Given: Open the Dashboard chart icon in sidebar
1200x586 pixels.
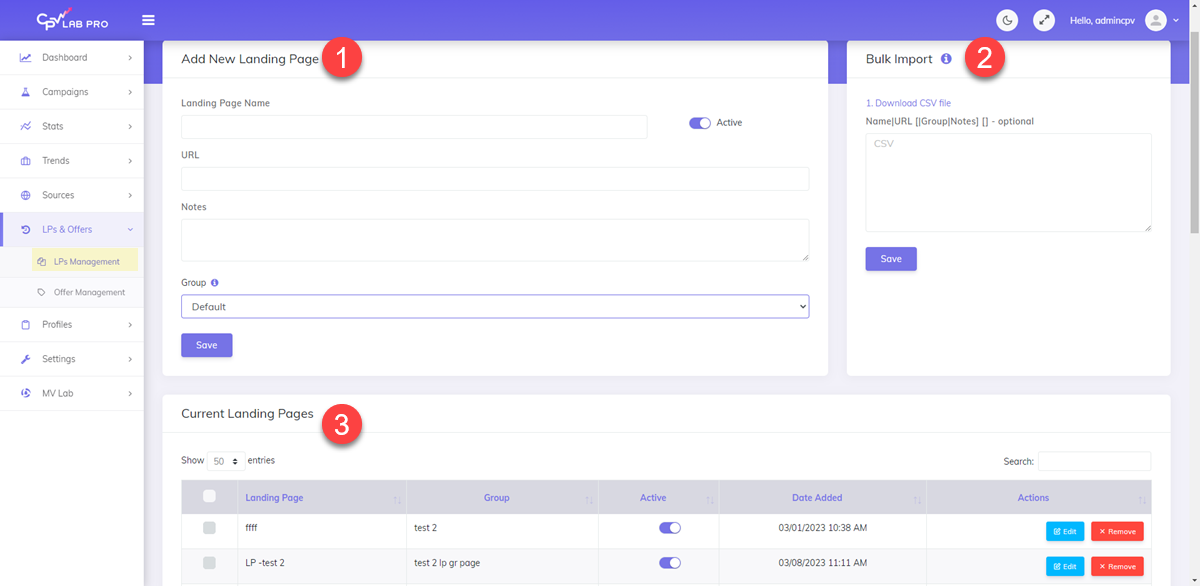Looking at the screenshot, I should (26, 57).
